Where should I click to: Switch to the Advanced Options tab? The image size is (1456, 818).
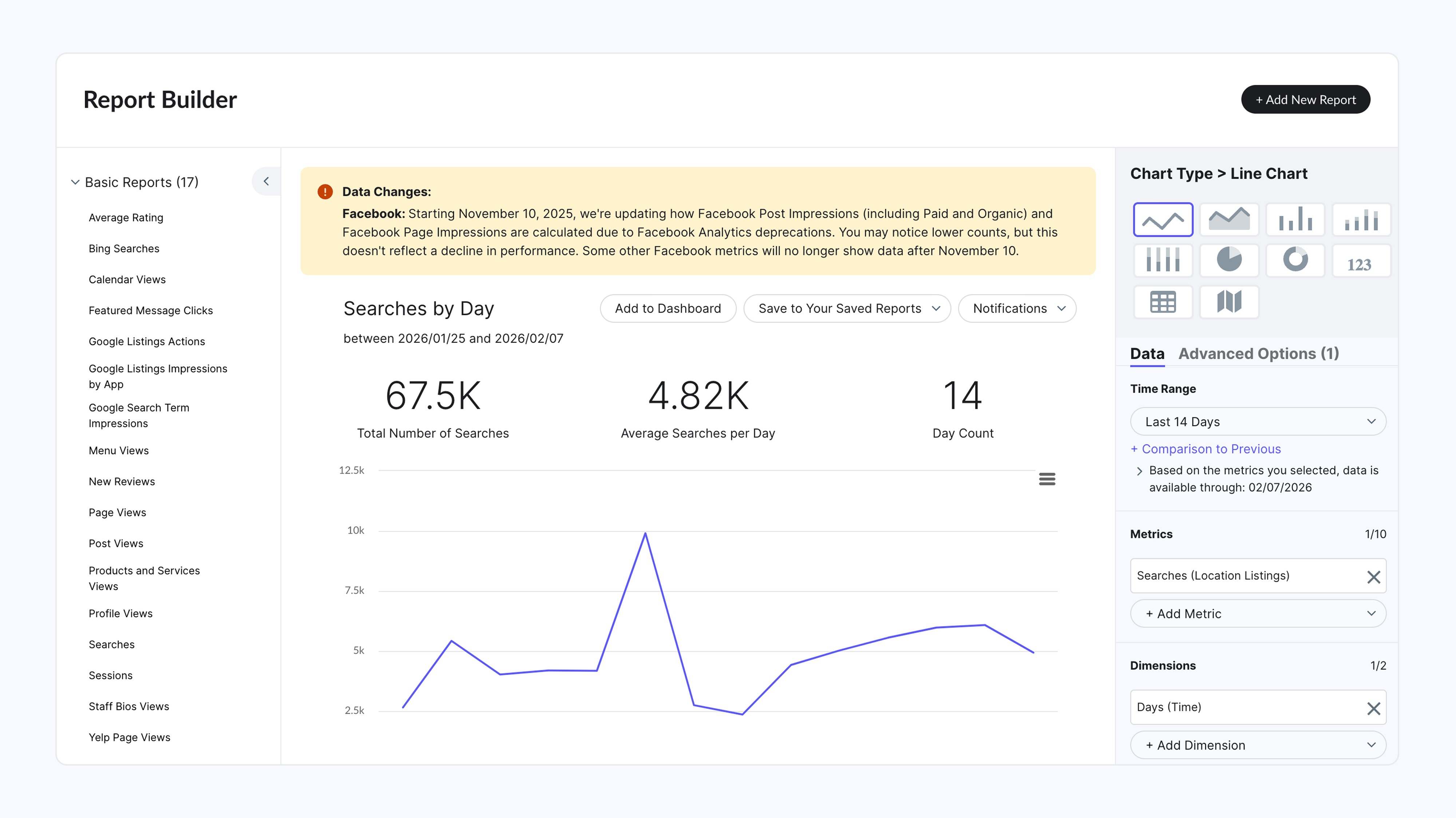(x=1258, y=354)
